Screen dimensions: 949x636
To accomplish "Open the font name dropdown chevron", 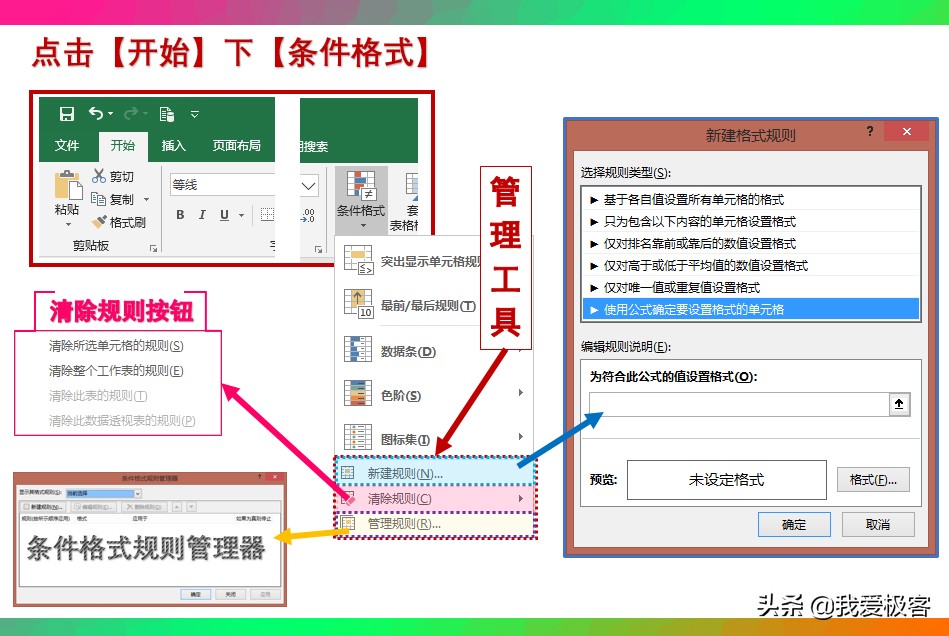I will (309, 185).
